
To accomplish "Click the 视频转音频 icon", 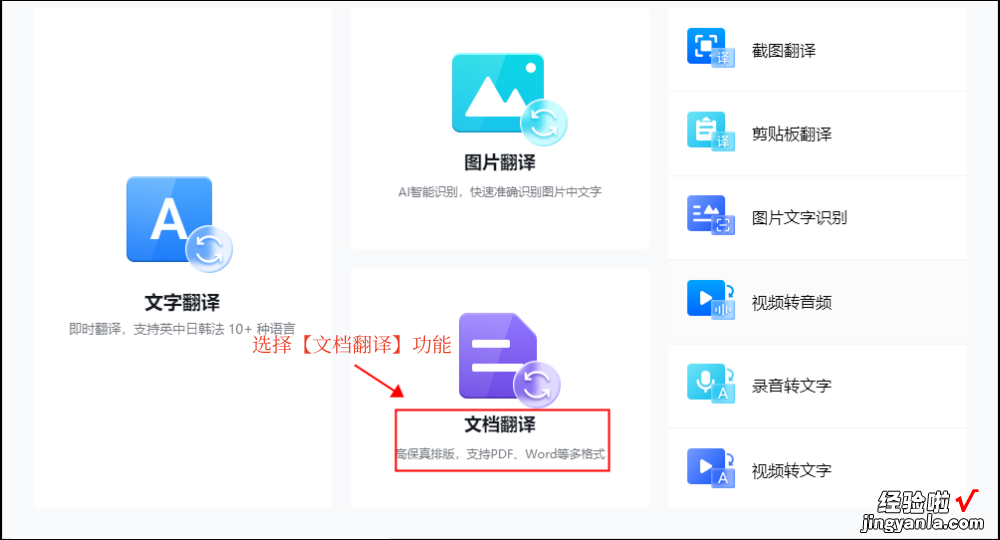I will tap(710, 299).
